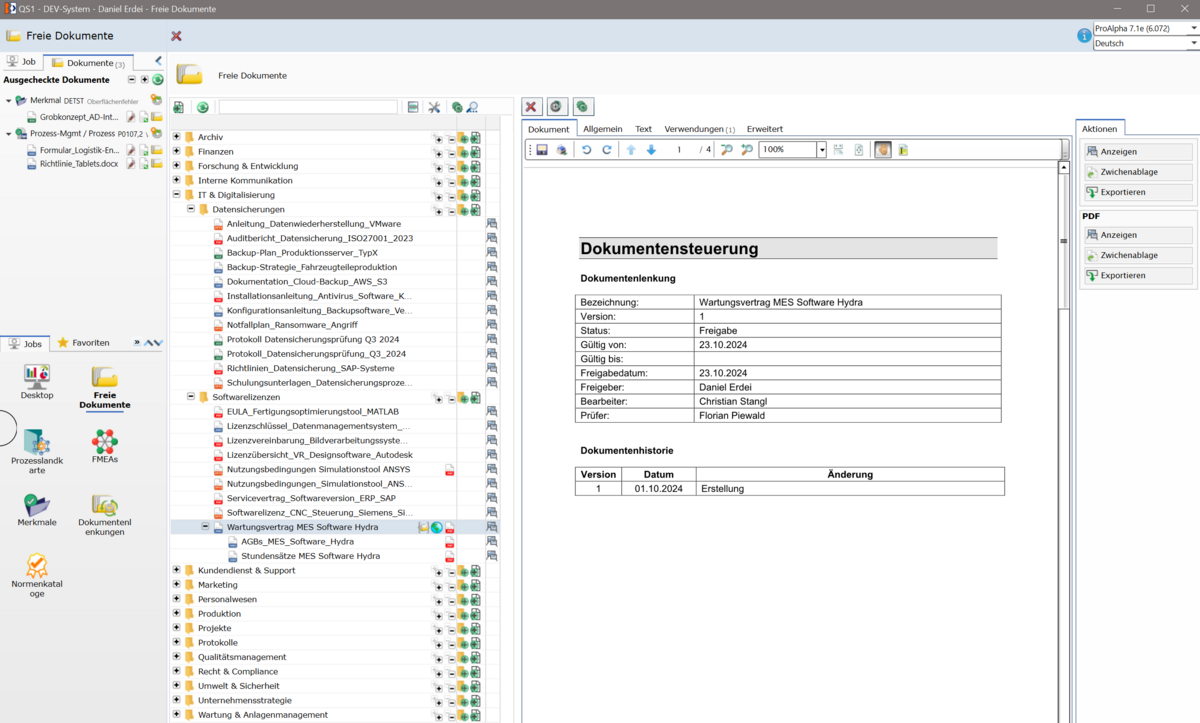Image resolution: width=1200 pixels, height=723 pixels.
Task: Select AGBs_MES_Software_Hydra document
Action: [x=297, y=541]
